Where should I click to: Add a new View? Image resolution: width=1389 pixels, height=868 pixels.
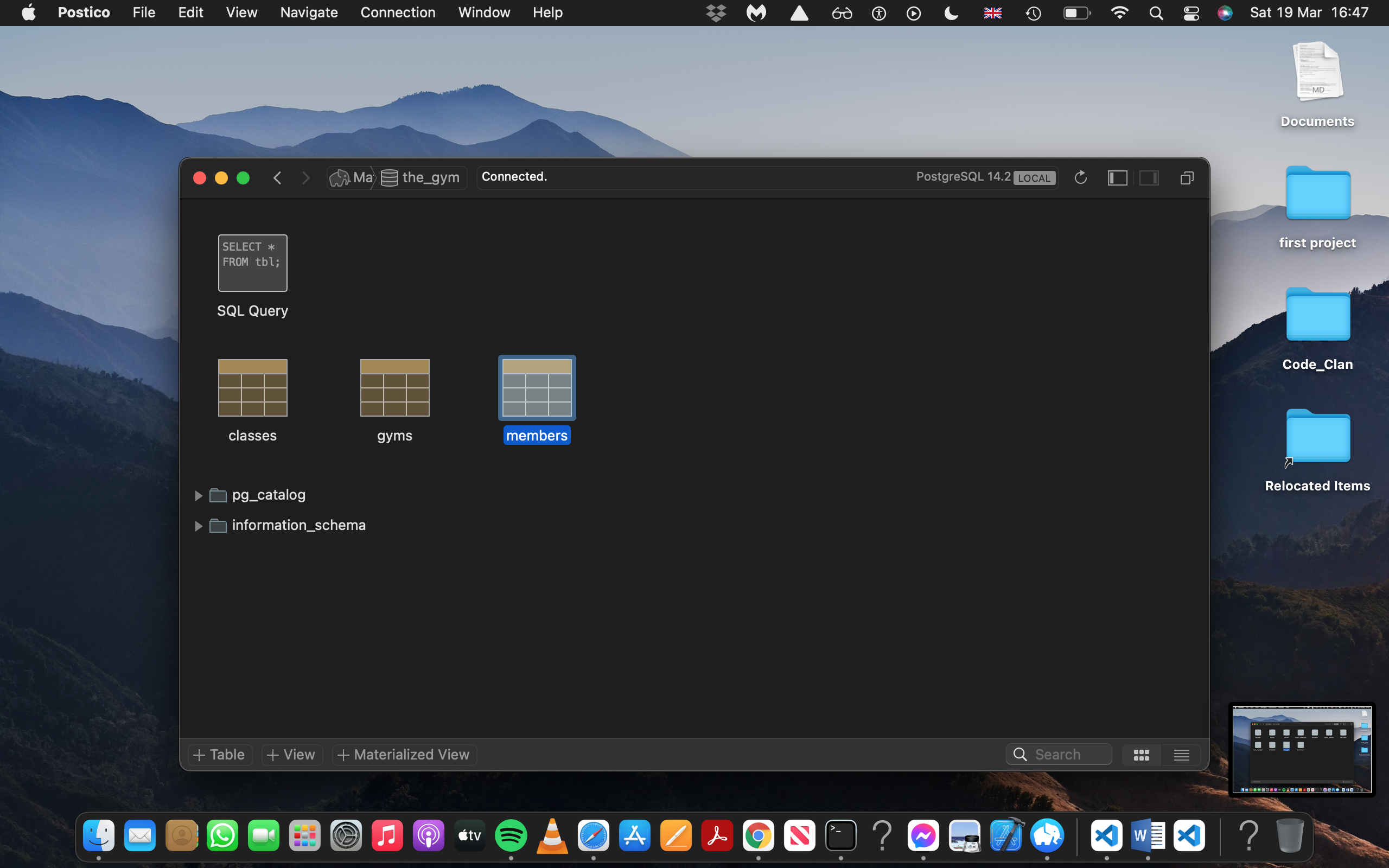point(292,754)
